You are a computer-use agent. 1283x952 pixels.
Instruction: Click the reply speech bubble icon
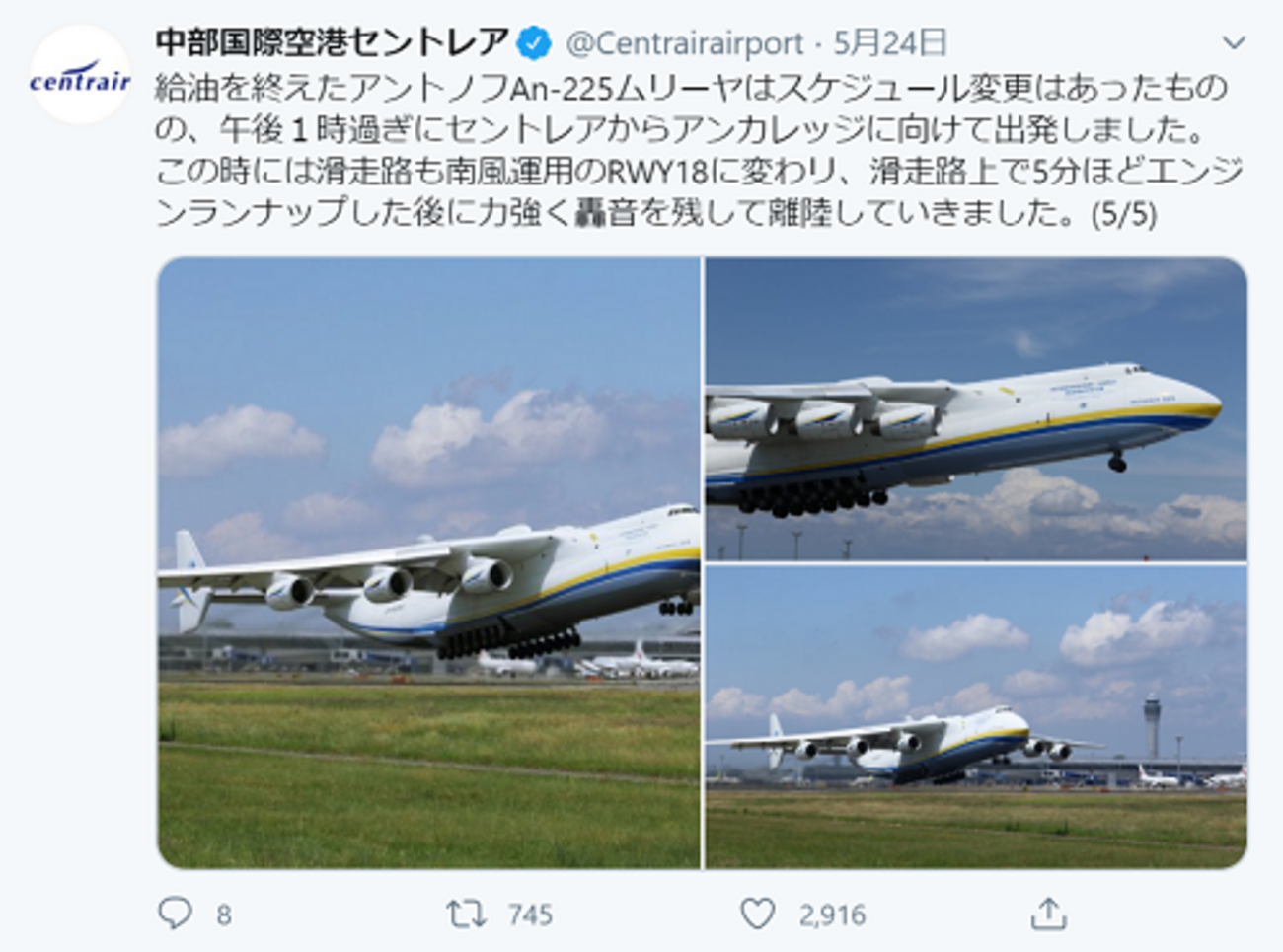click(175, 914)
